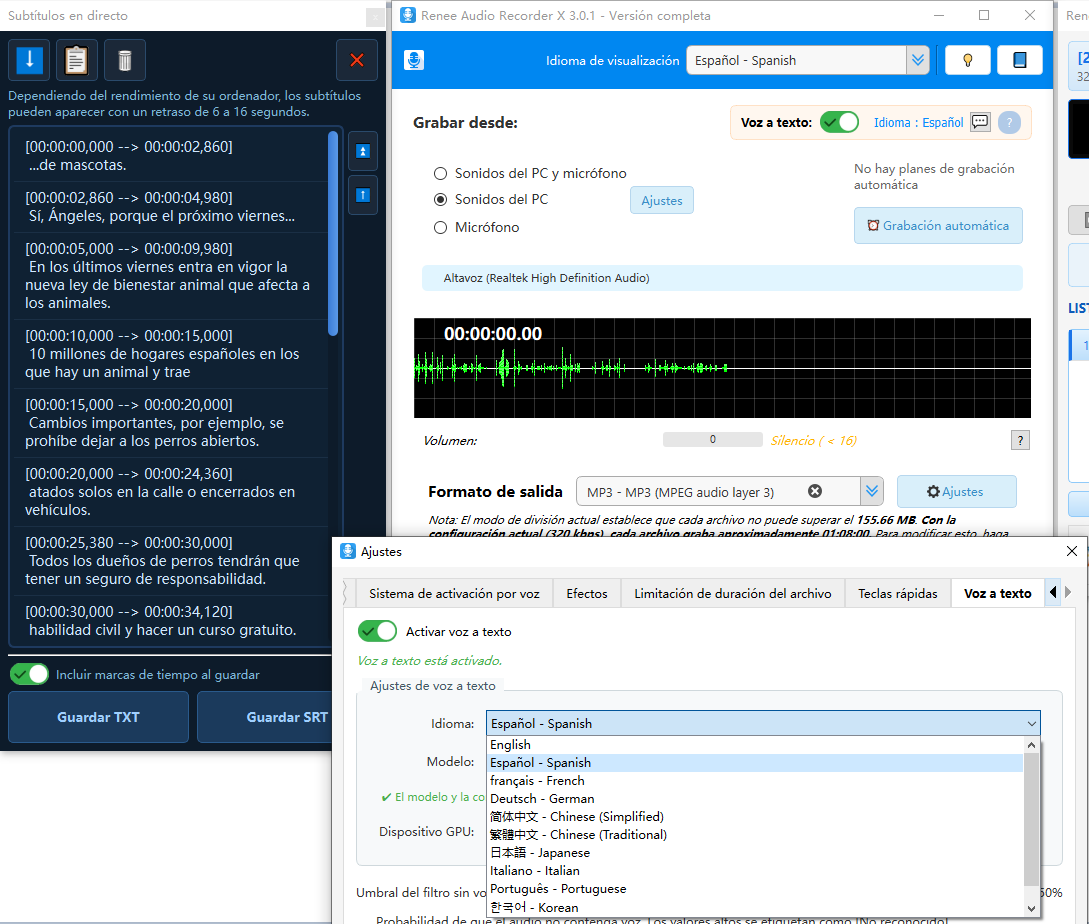The width and height of the screenshot is (1089, 924).
Task: Select Sonidos del PC radio option
Action: (x=491, y=199)
